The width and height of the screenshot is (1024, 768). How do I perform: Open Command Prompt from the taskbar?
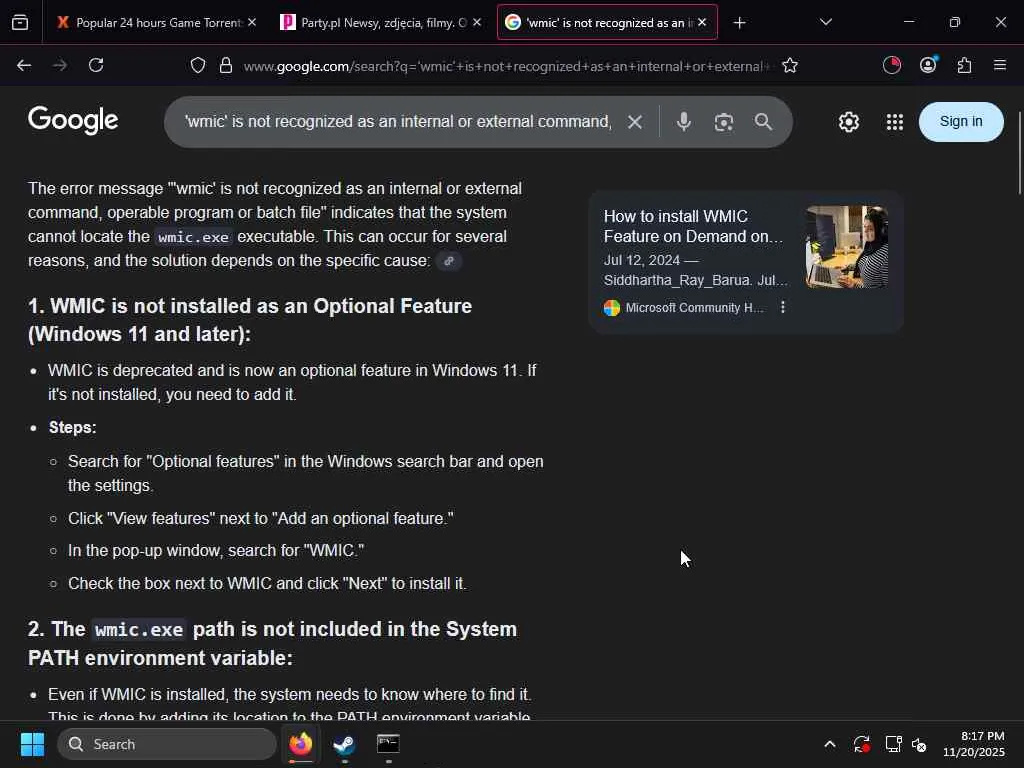(x=389, y=744)
